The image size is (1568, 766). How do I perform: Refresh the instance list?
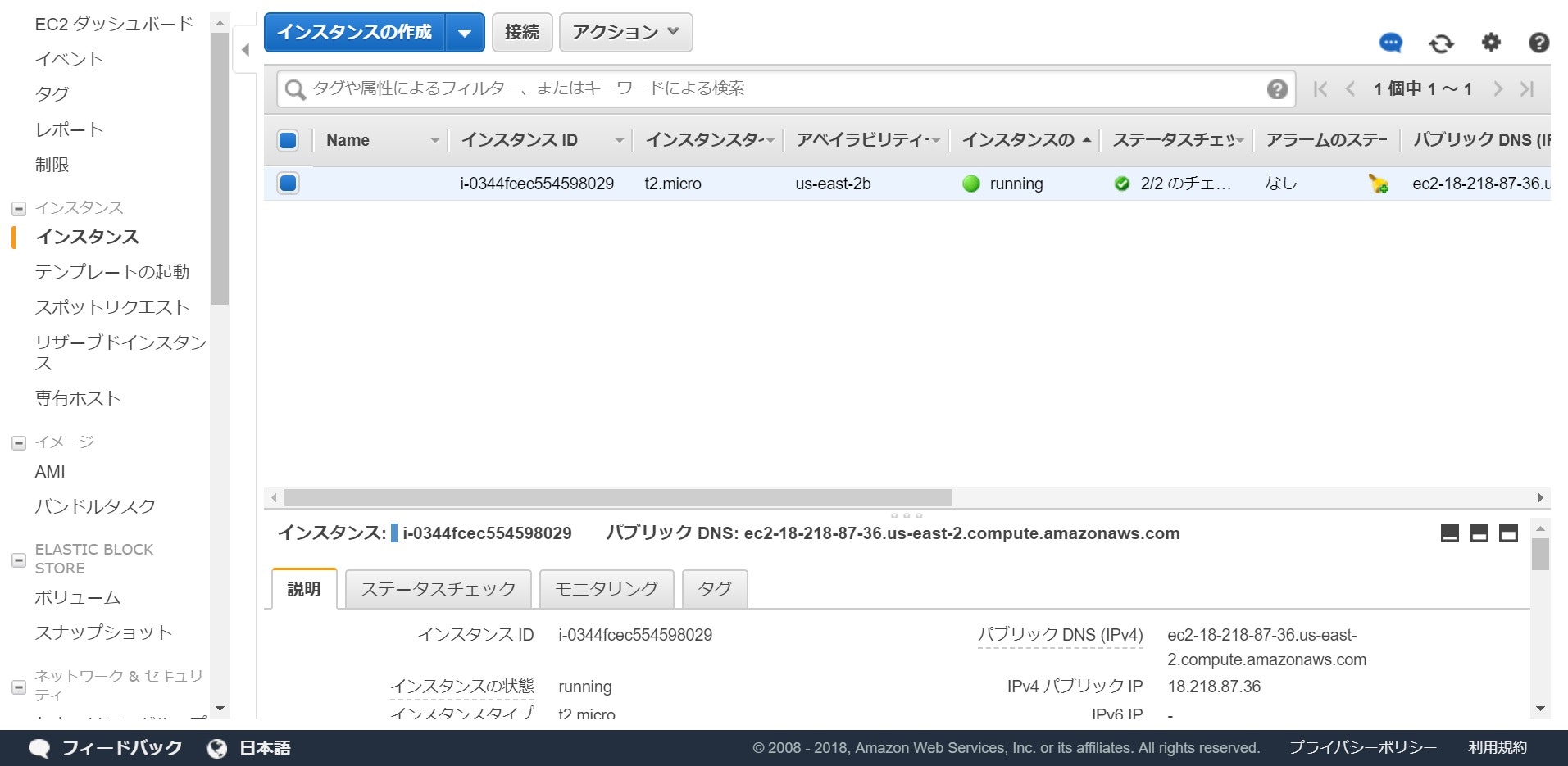coord(1441,43)
